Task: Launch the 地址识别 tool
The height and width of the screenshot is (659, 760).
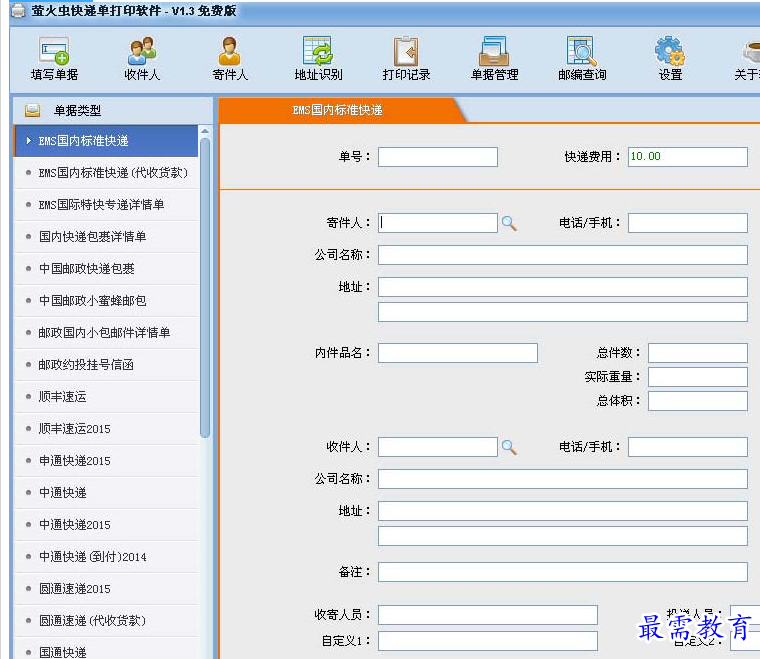Action: point(318,58)
